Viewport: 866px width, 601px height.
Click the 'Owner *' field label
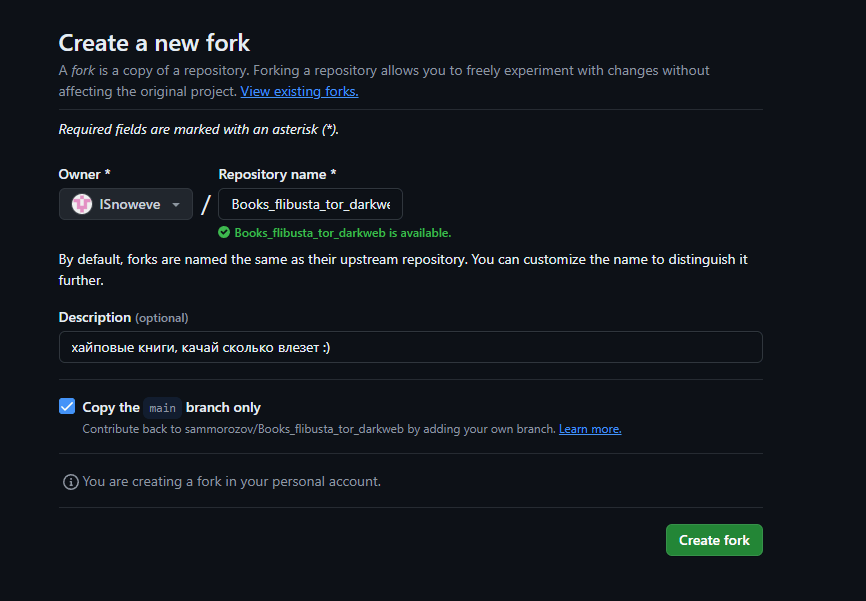click(85, 175)
